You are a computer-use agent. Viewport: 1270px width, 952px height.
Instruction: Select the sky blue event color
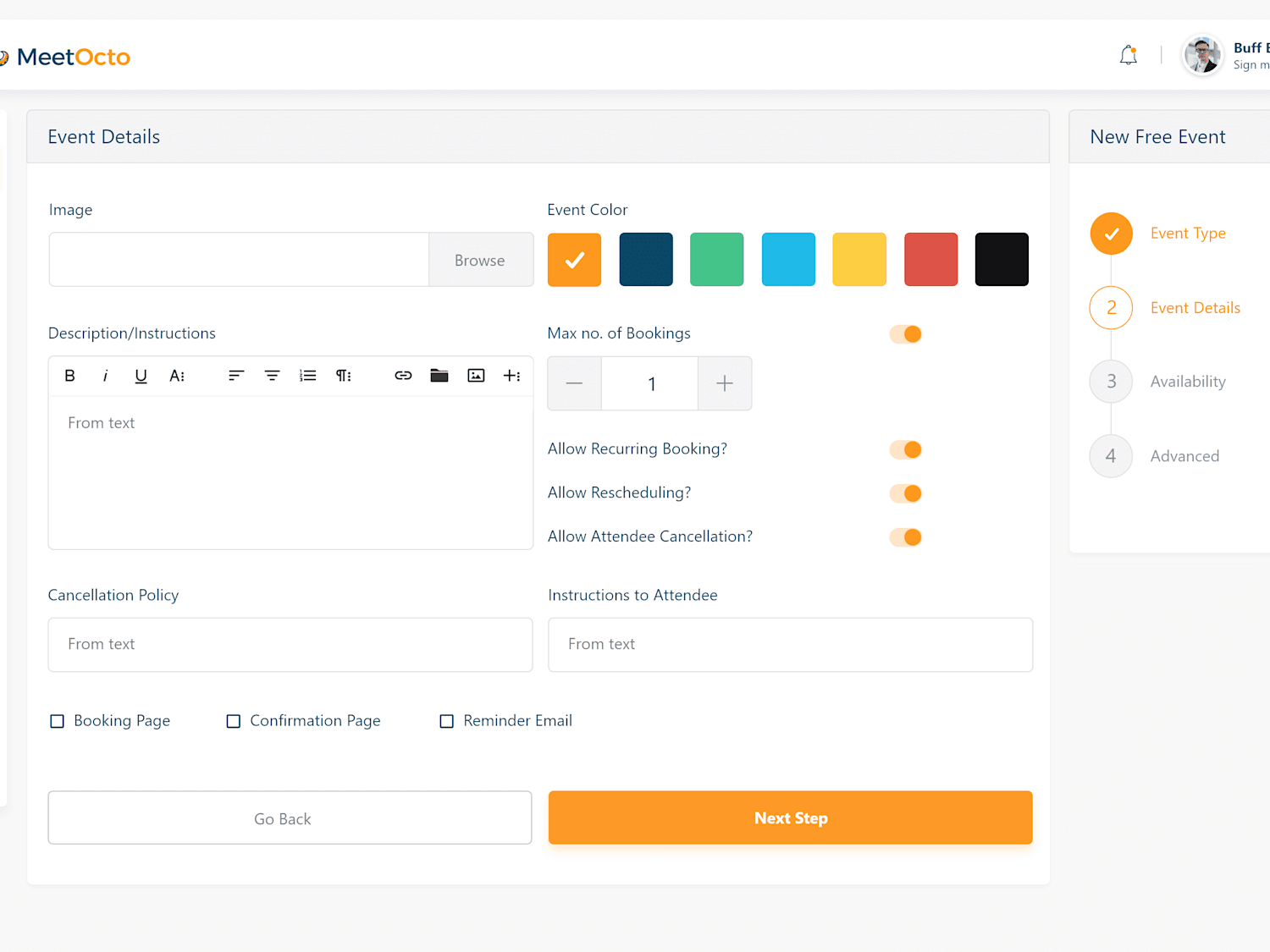(788, 260)
